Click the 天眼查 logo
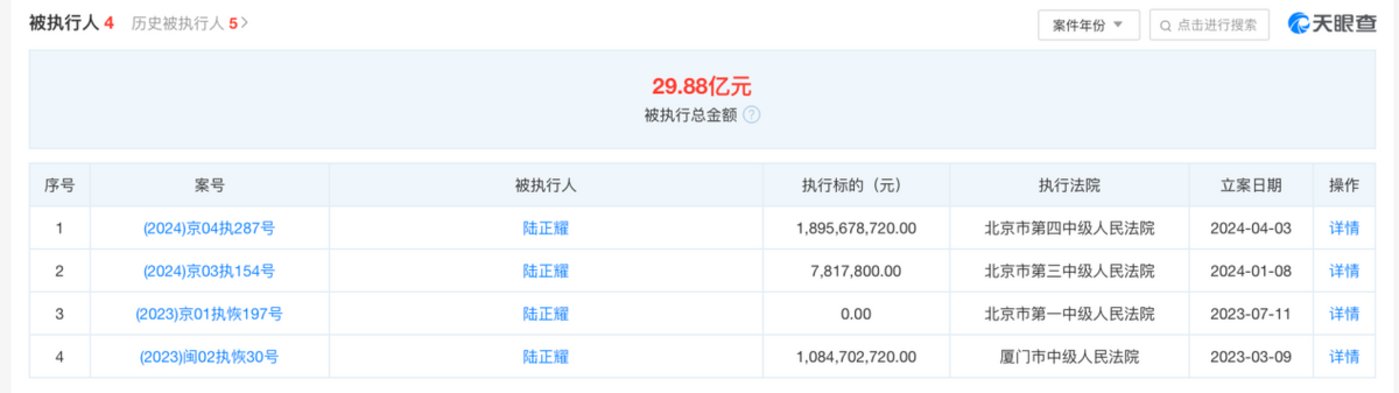The width and height of the screenshot is (1399, 393). click(1331, 25)
